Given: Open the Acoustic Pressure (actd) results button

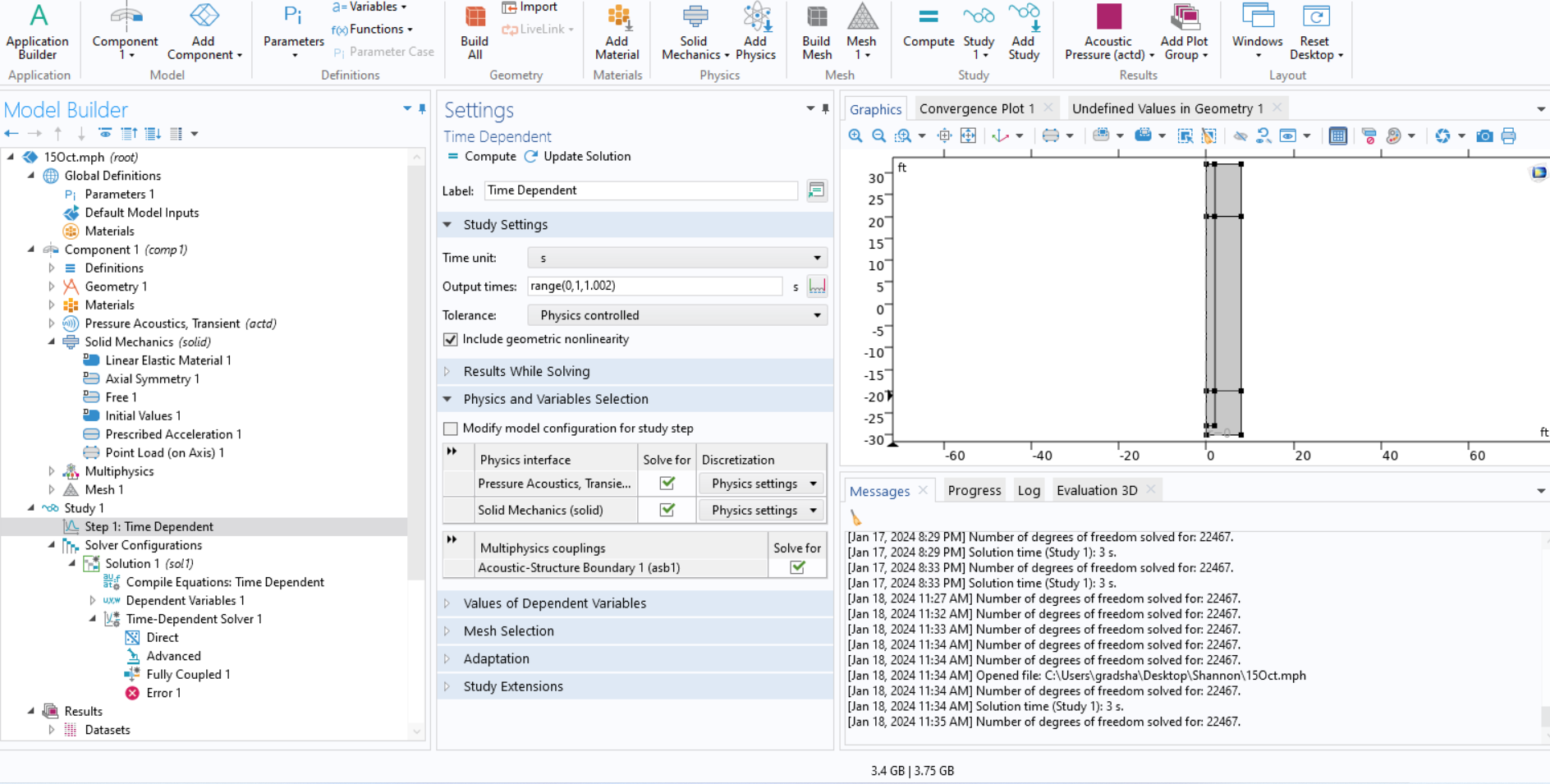Looking at the screenshot, I should pyautogui.click(x=1109, y=33).
